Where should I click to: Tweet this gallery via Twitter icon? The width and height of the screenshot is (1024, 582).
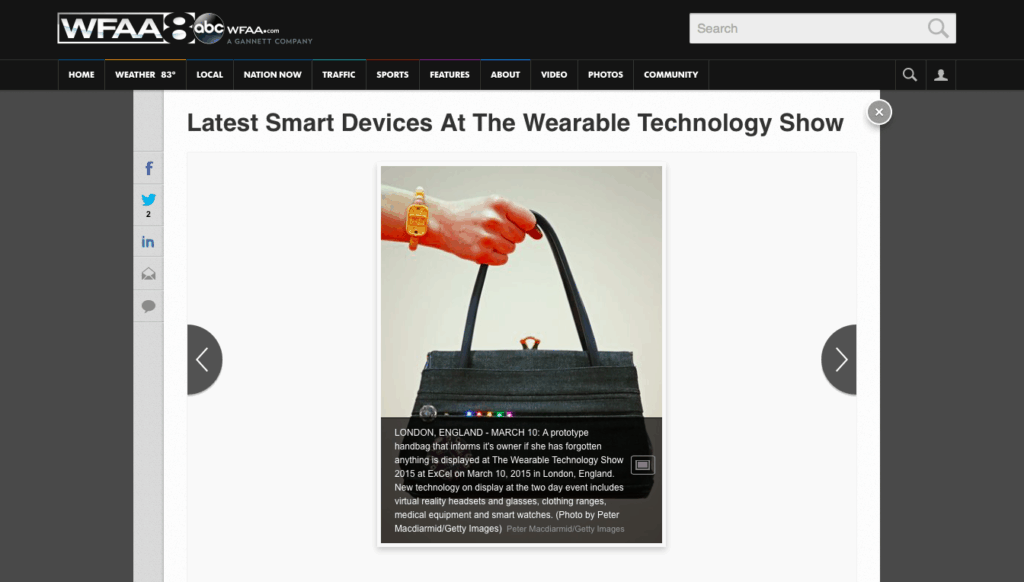(x=149, y=204)
